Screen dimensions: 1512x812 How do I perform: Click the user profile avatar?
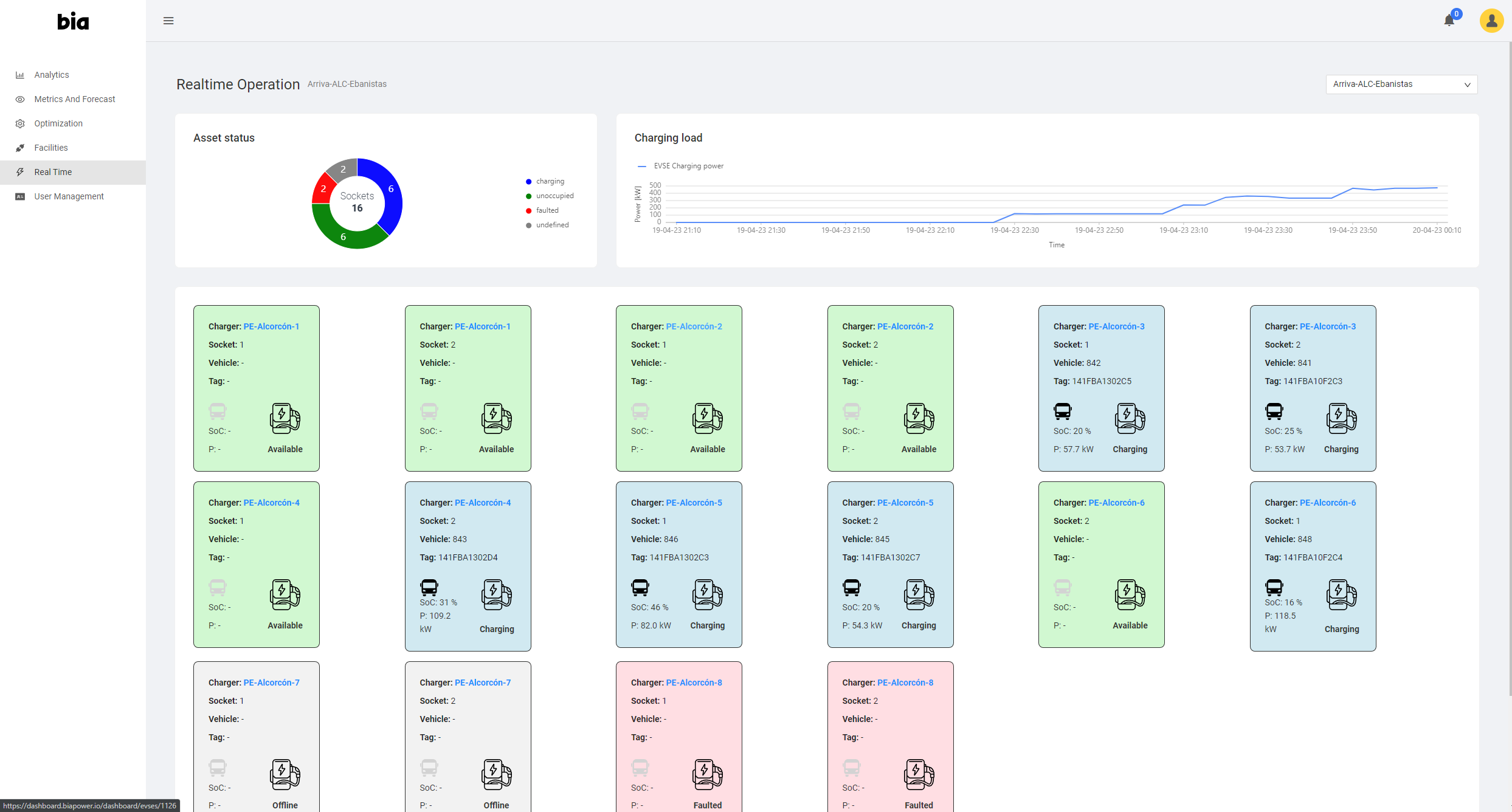1491,21
